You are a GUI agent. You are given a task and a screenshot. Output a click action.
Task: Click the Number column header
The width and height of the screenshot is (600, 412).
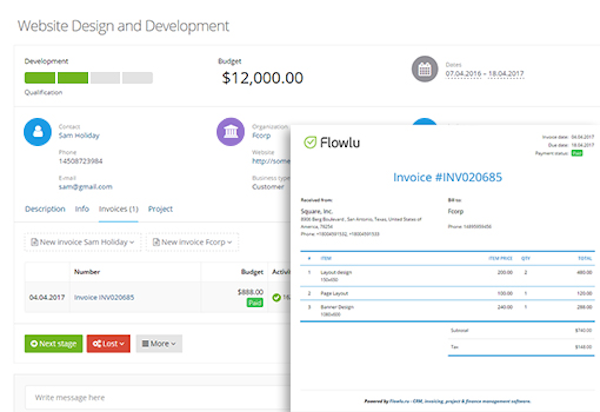87,272
